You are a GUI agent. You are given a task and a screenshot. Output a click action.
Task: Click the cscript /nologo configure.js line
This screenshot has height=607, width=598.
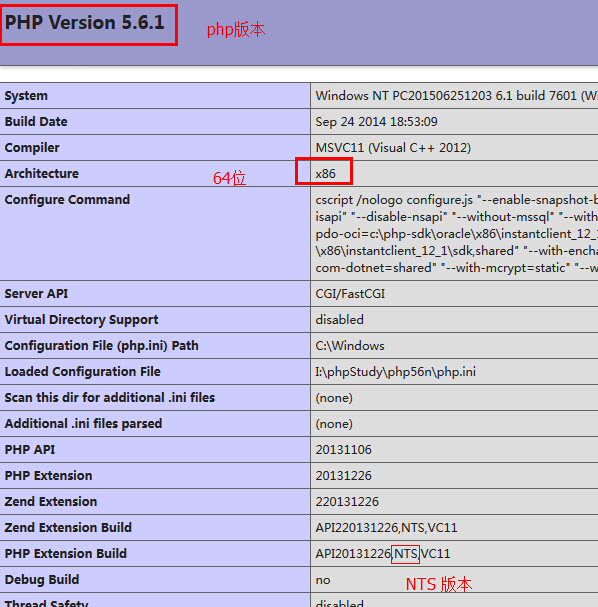point(456,200)
